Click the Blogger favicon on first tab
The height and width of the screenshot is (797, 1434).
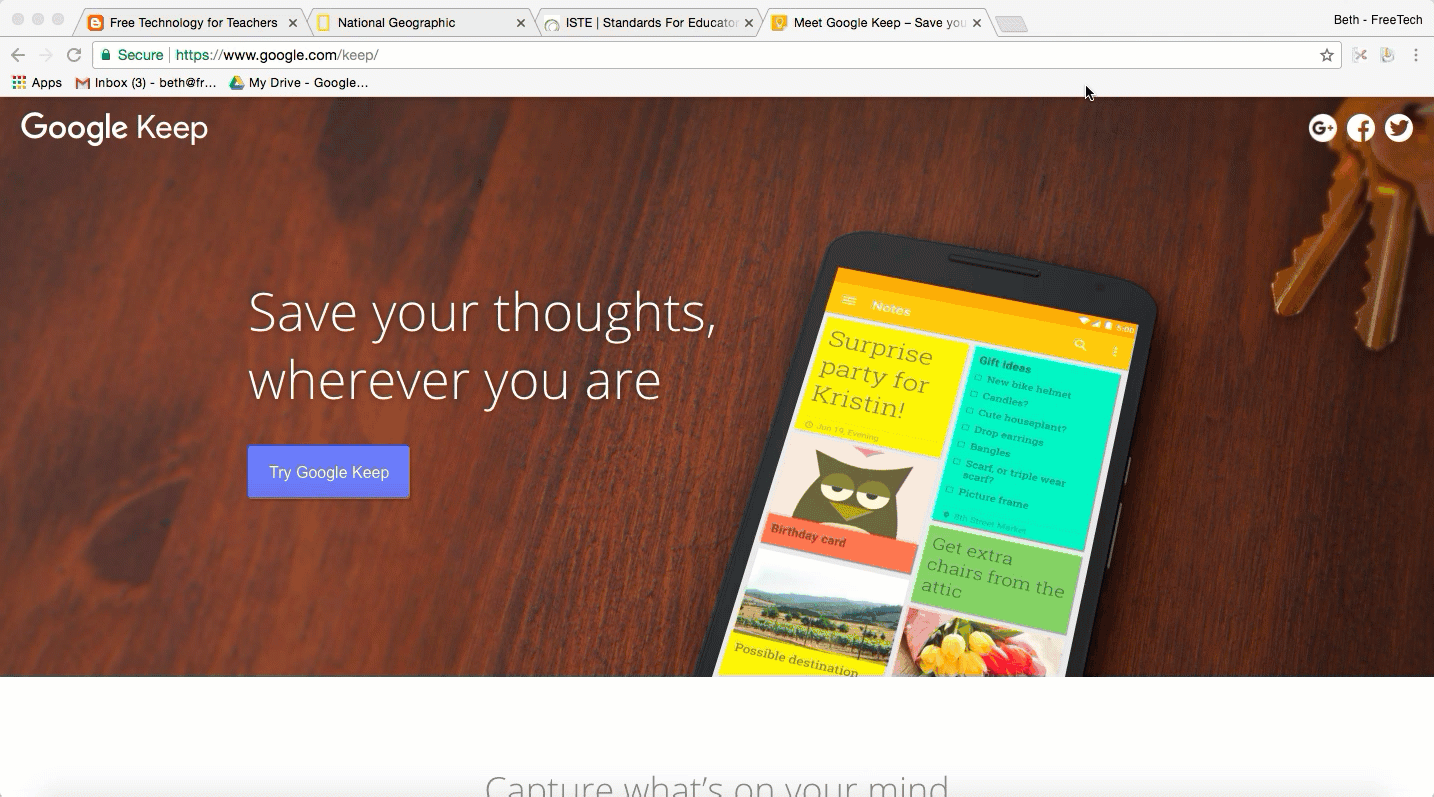pos(96,23)
